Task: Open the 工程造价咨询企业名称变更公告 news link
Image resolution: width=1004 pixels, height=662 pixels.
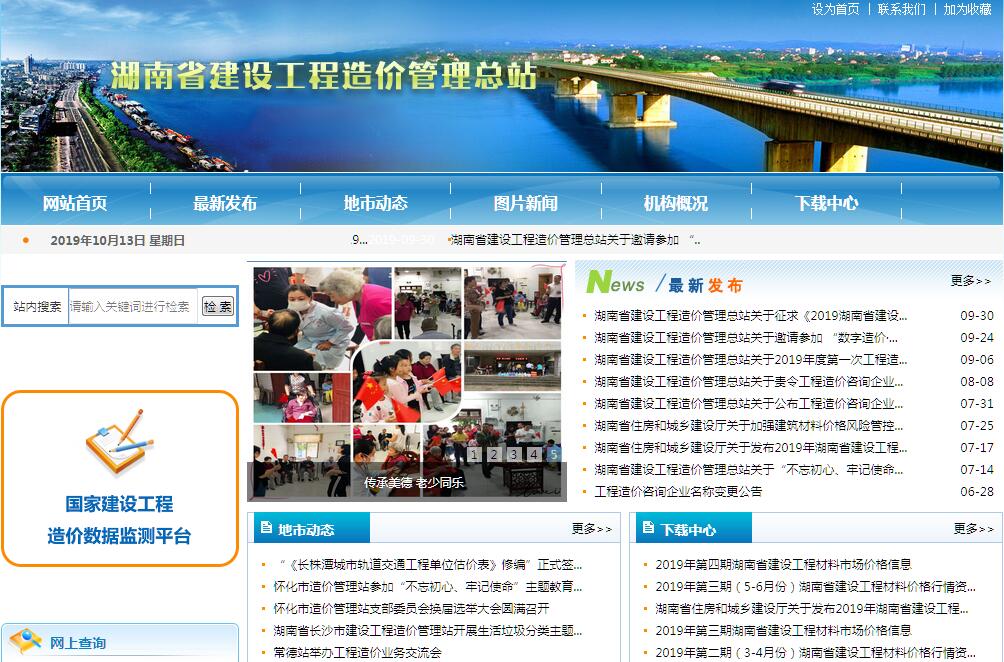Action: pyautogui.click(x=678, y=492)
